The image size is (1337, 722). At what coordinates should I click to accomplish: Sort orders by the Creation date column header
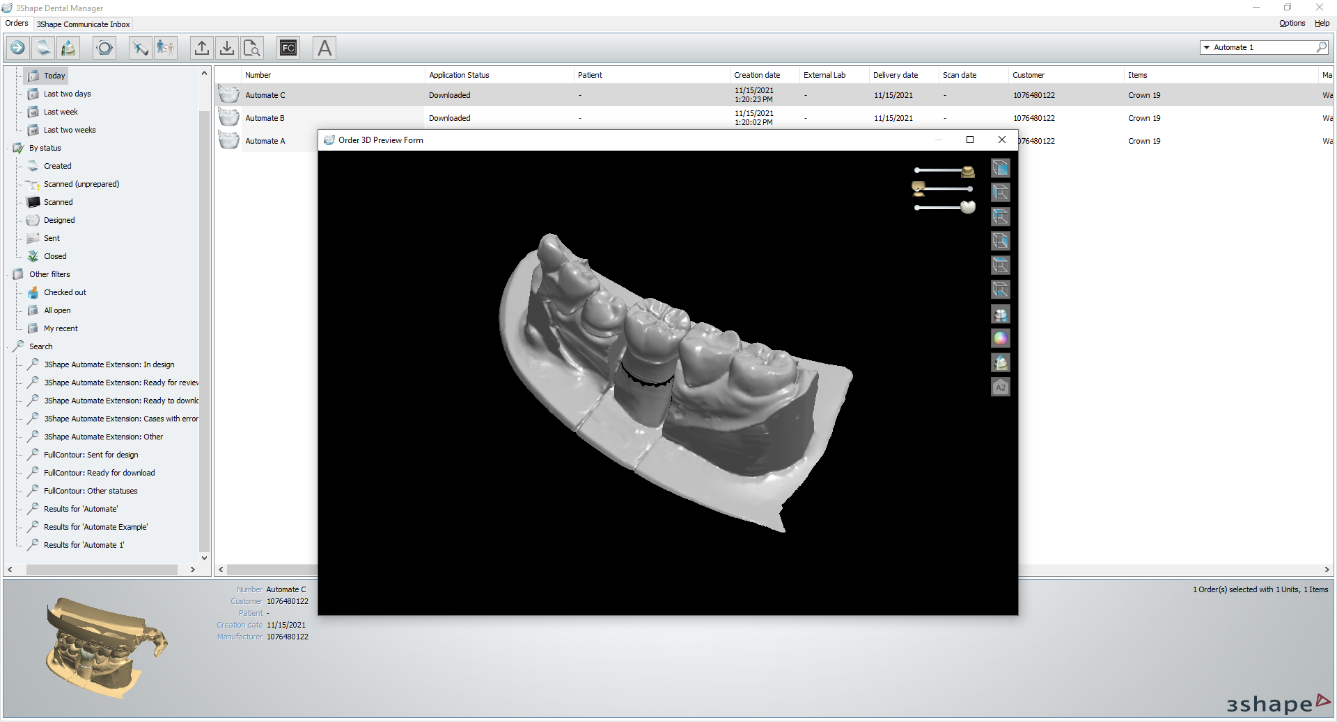(x=757, y=75)
